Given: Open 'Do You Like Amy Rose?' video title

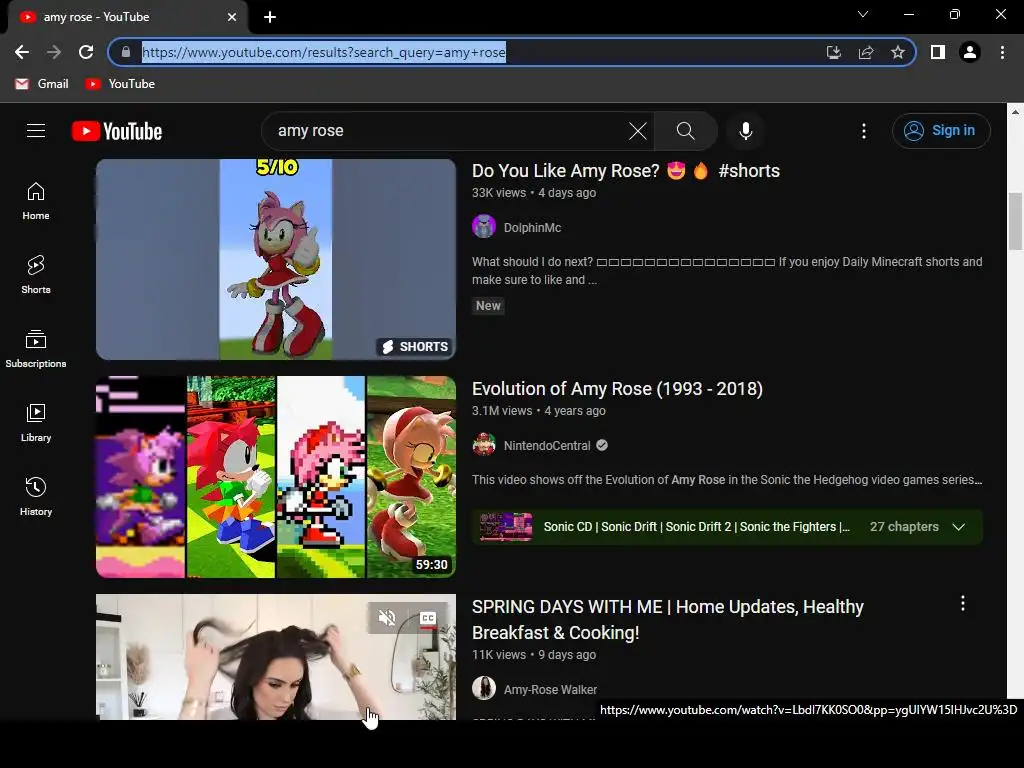Looking at the screenshot, I should [626, 170].
